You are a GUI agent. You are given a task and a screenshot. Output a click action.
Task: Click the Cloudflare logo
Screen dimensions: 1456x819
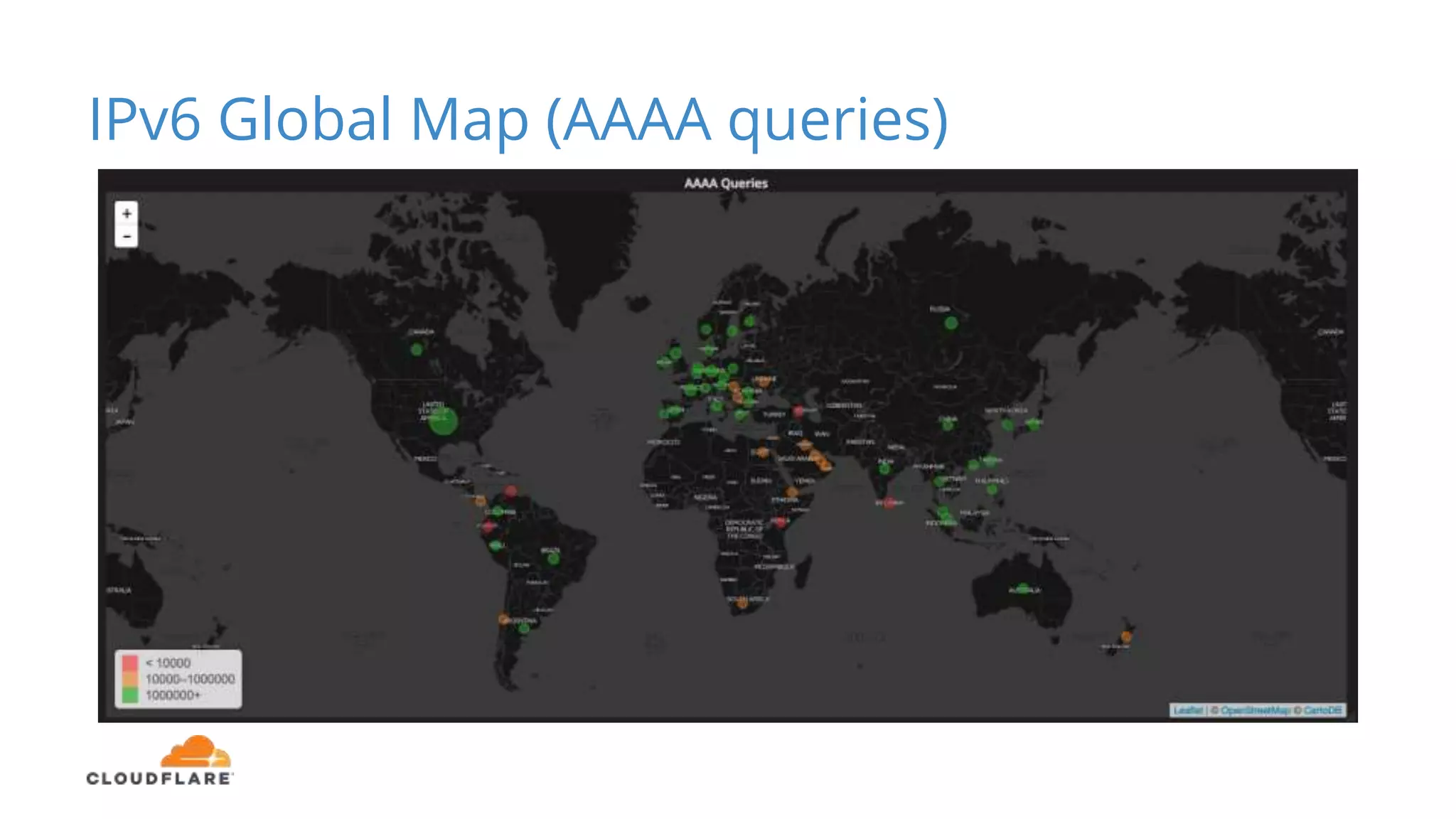pos(159,761)
